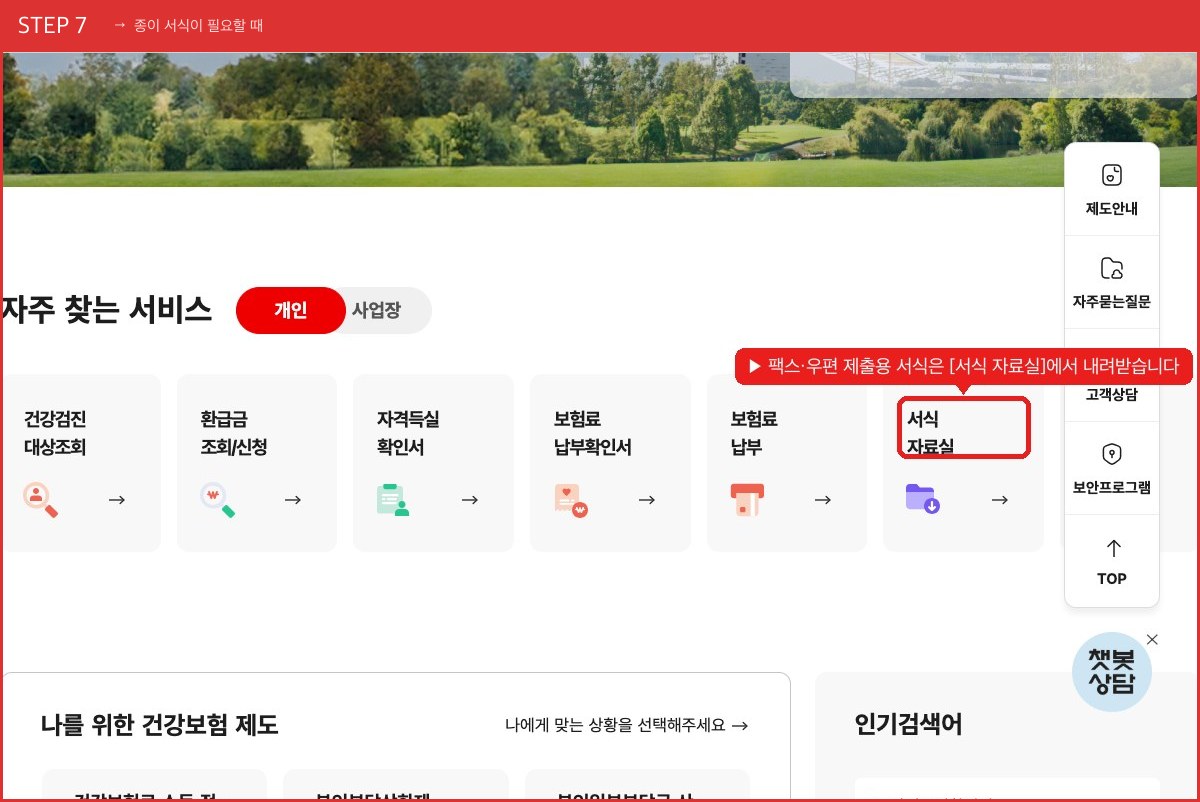Click the 환급금 조회/신청 search icon
This screenshot has width=1200, height=802.
coord(218,499)
